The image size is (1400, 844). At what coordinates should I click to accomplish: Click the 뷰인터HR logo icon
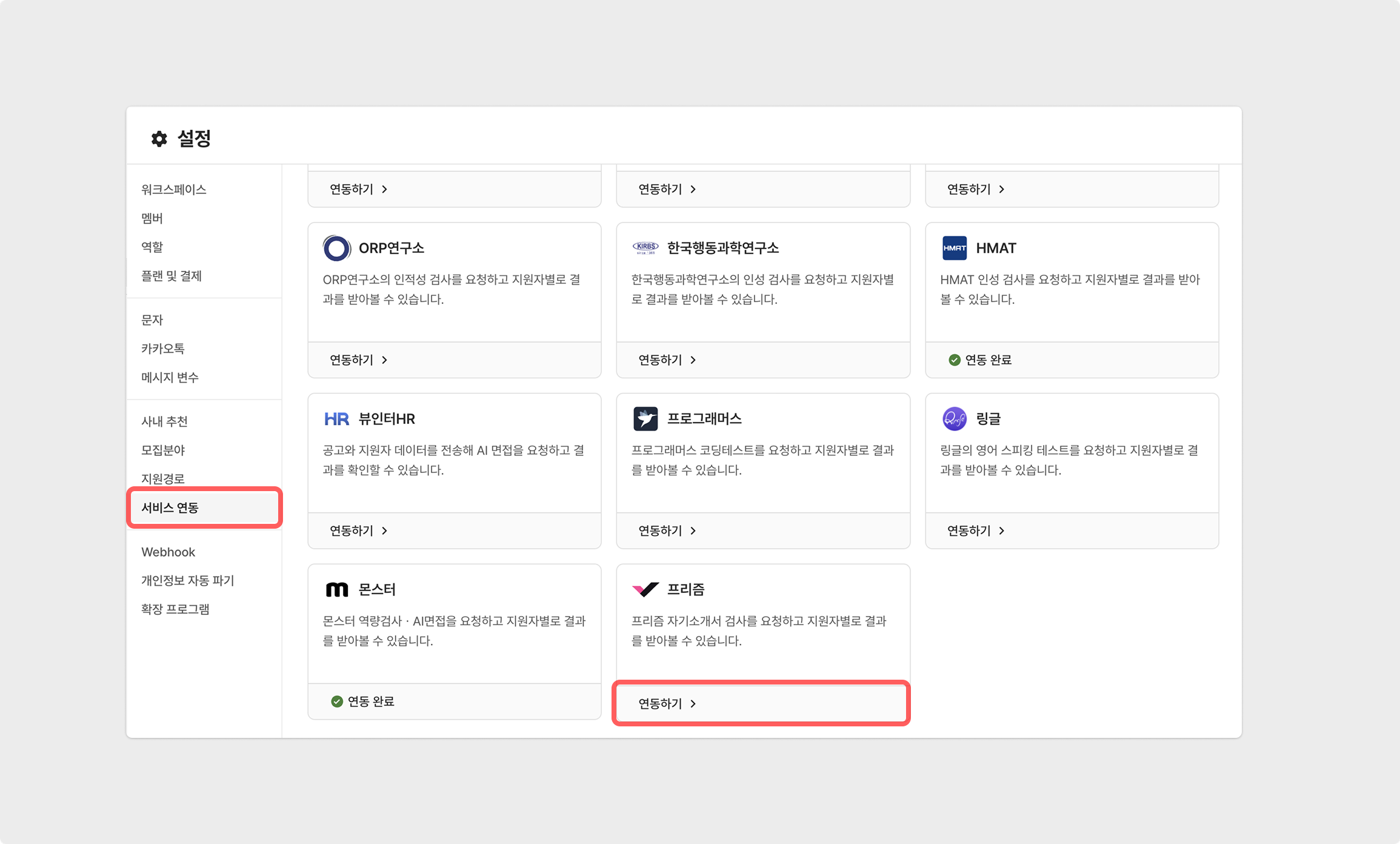(x=336, y=419)
